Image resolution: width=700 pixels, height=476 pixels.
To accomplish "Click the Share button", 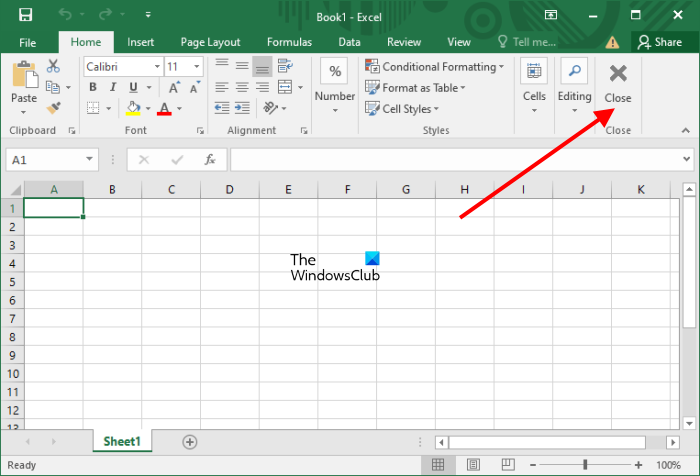I will [660, 42].
